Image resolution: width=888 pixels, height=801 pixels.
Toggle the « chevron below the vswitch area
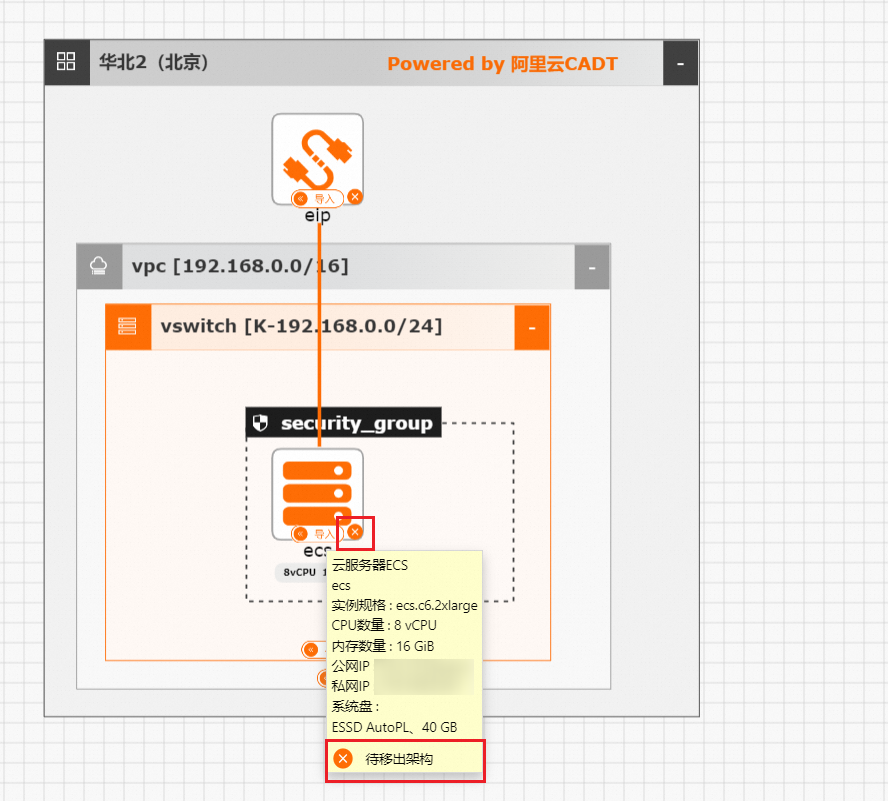click(312, 649)
